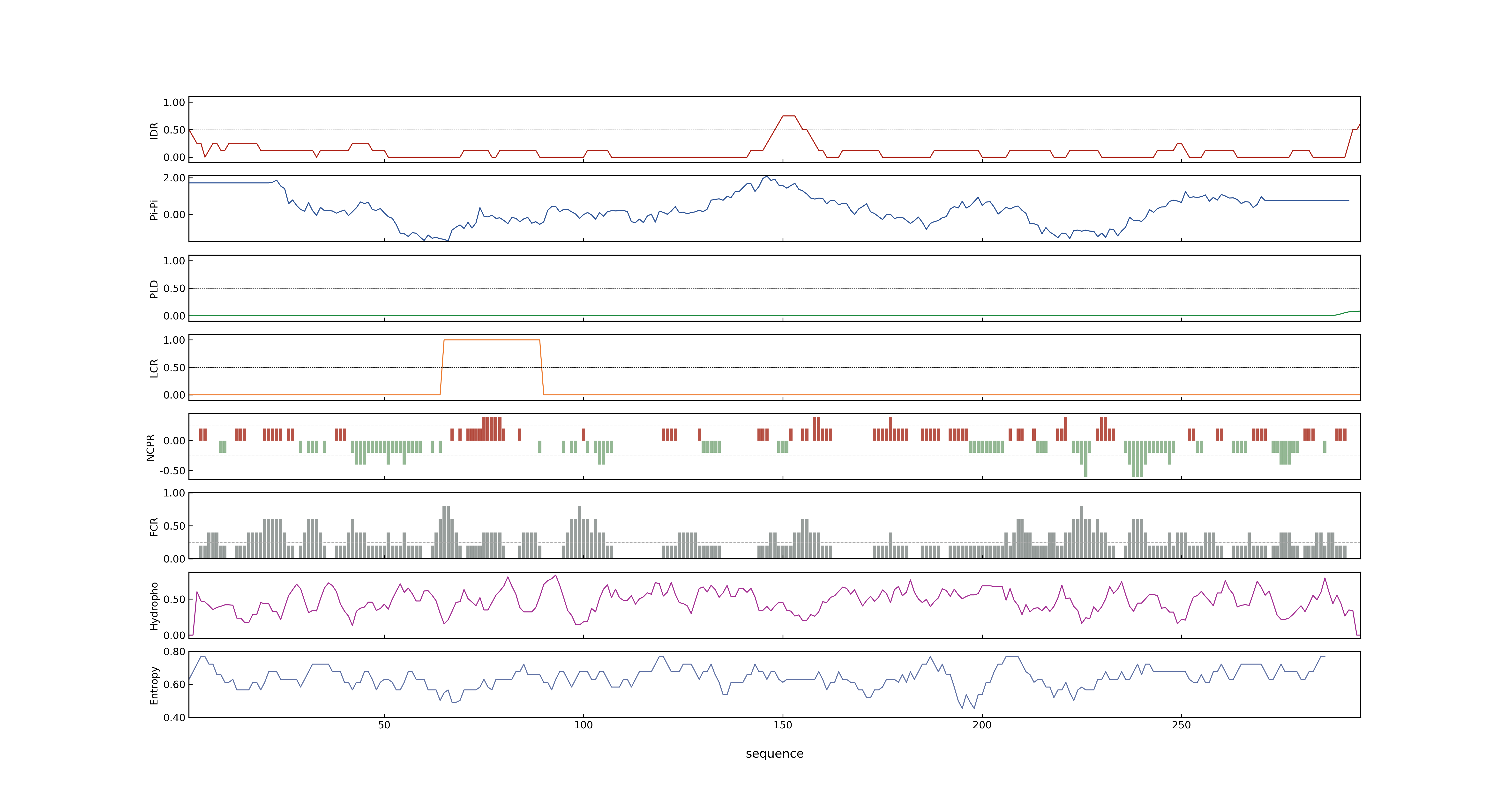Click the x-axis tick label 200
The image size is (1512, 806).
point(982,725)
